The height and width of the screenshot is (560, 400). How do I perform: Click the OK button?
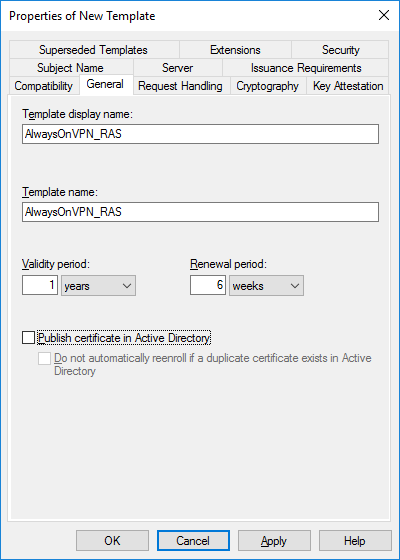click(112, 541)
